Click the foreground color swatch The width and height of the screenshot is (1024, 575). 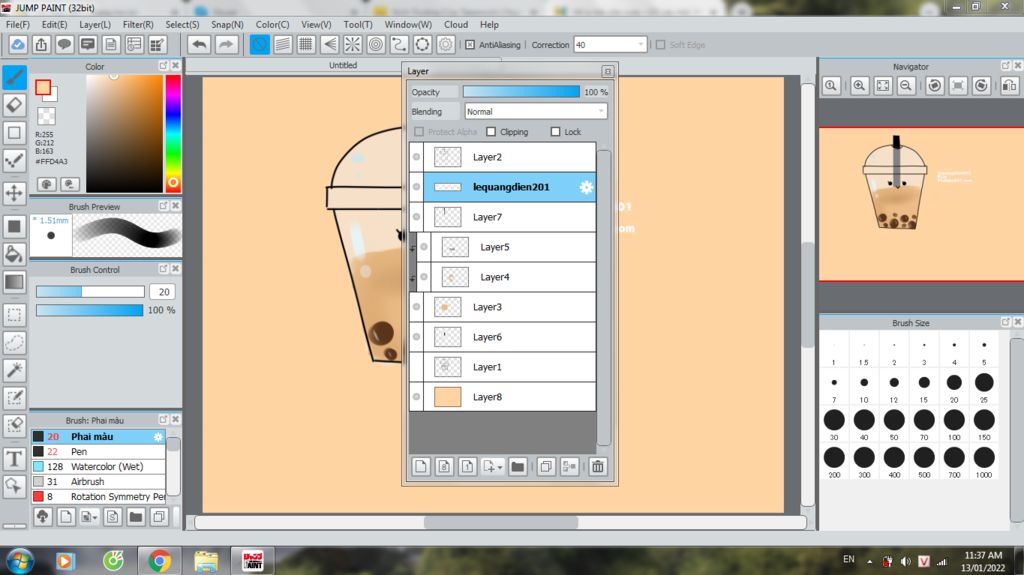click(43, 88)
